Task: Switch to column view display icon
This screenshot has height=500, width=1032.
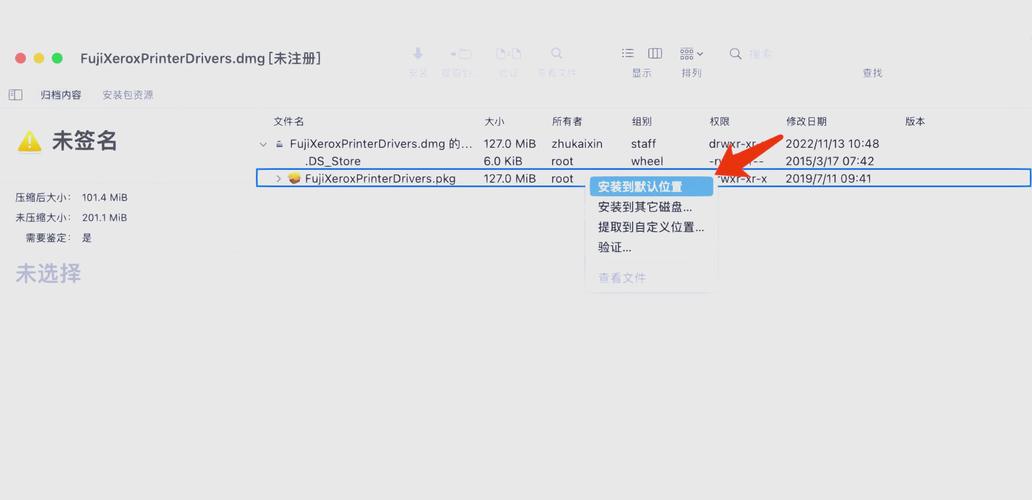Action: click(x=655, y=53)
